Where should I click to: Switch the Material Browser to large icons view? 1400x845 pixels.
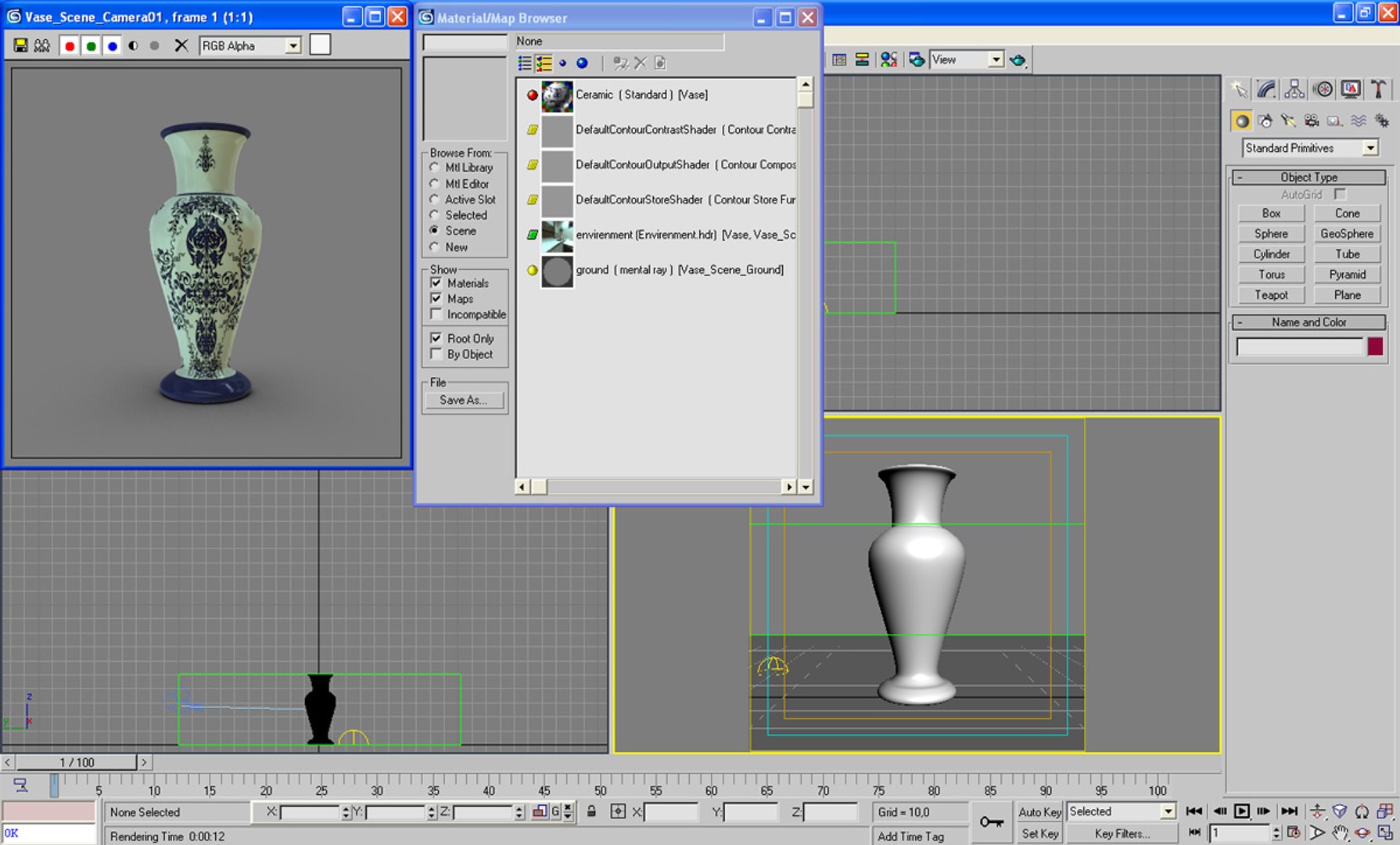pyautogui.click(x=582, y=63)
